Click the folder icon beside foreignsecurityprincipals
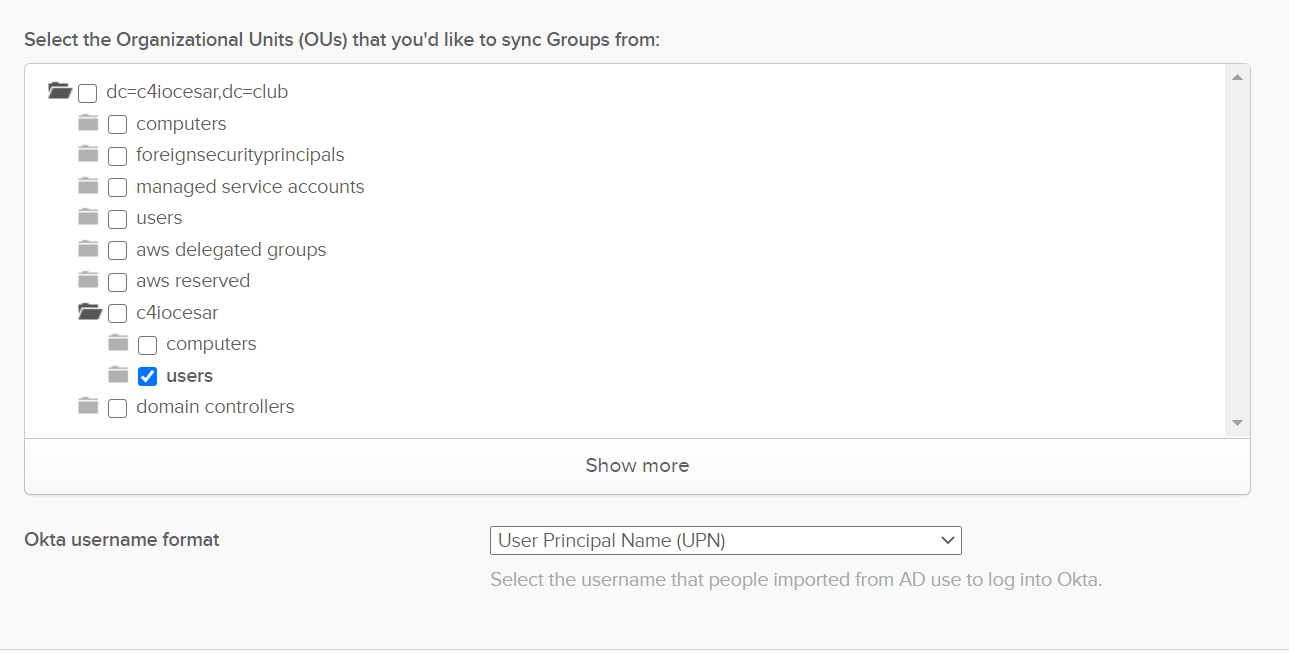Image resolution: width=1289 pixels, height=654 pixels. click(x=89, y=155)
